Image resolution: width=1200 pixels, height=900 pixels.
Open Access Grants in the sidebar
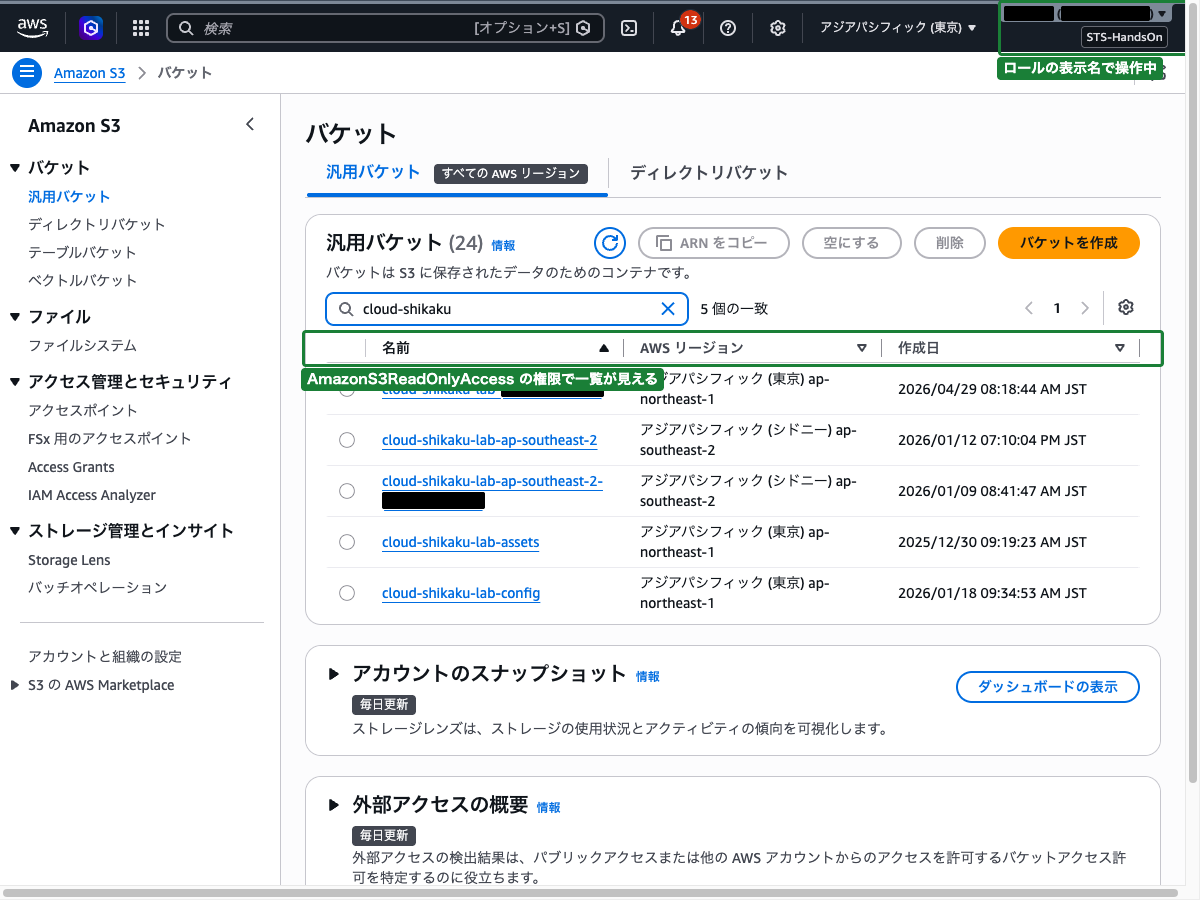71,467
